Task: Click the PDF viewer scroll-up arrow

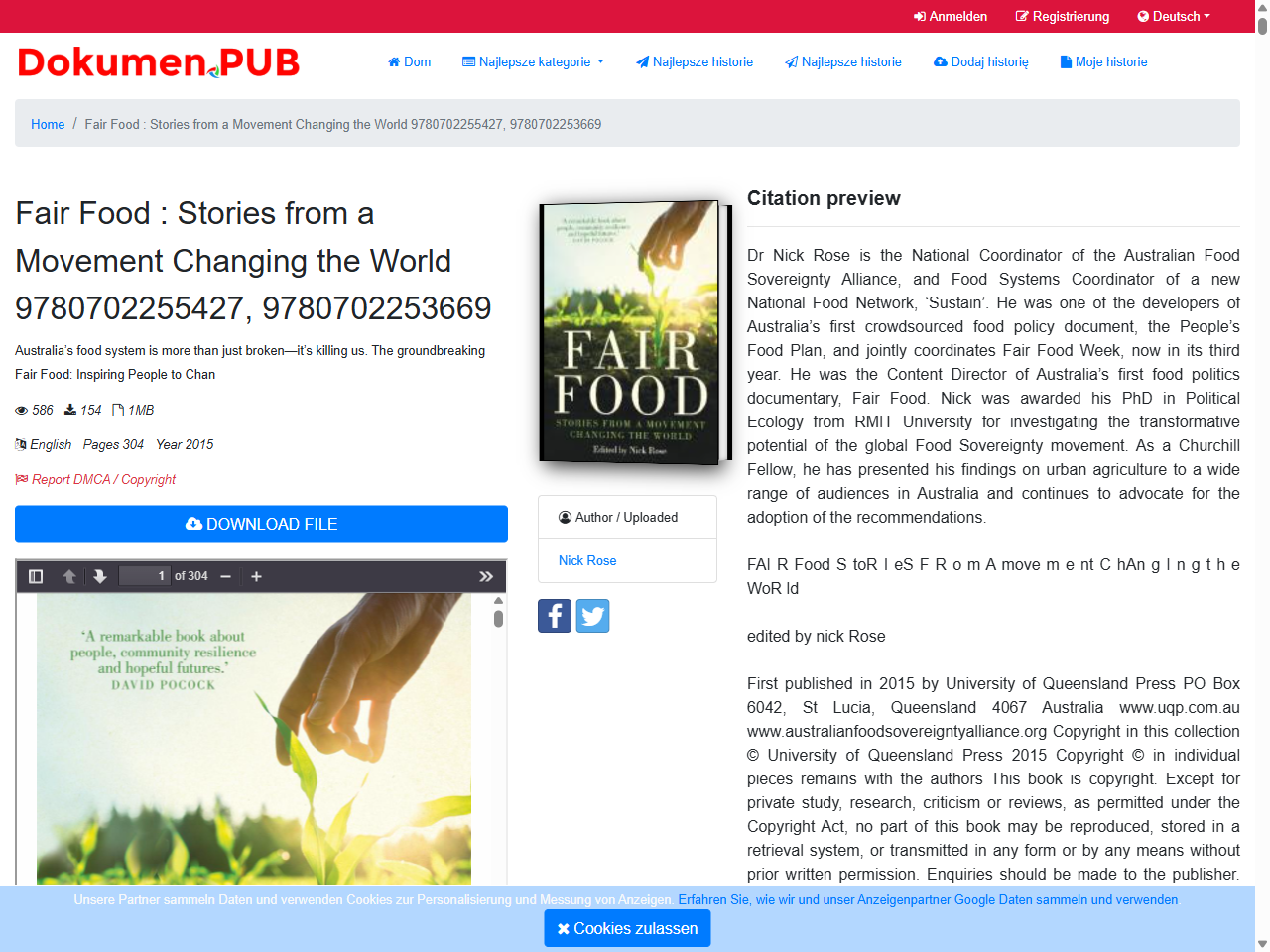Action: [498, 600]
